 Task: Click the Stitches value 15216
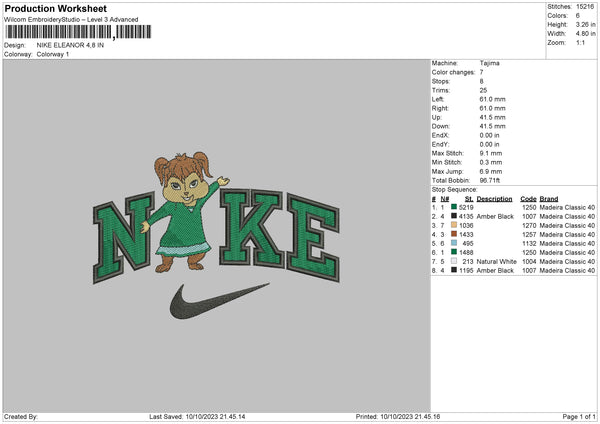(585, 7)
